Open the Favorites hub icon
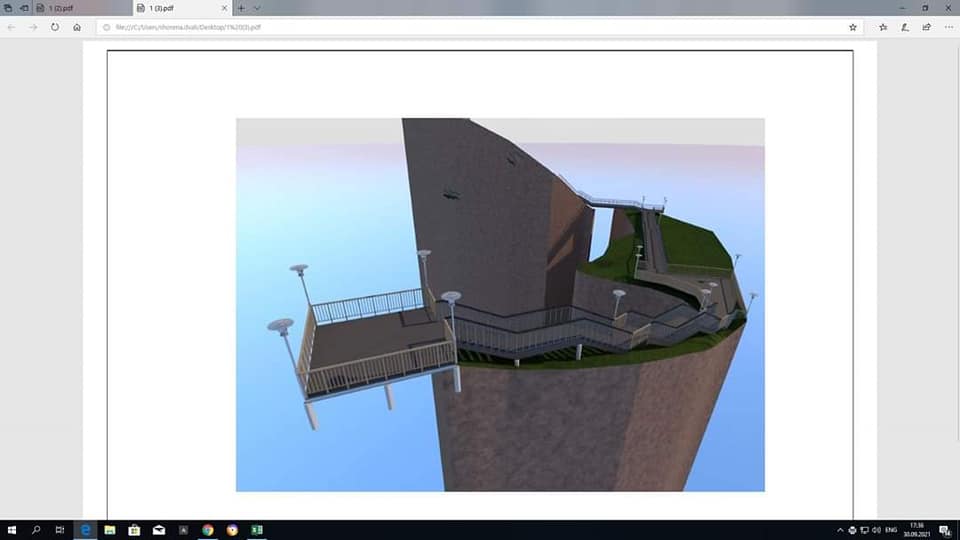The height and width of the screenshot is (540, 960). (x=883, y=27)
